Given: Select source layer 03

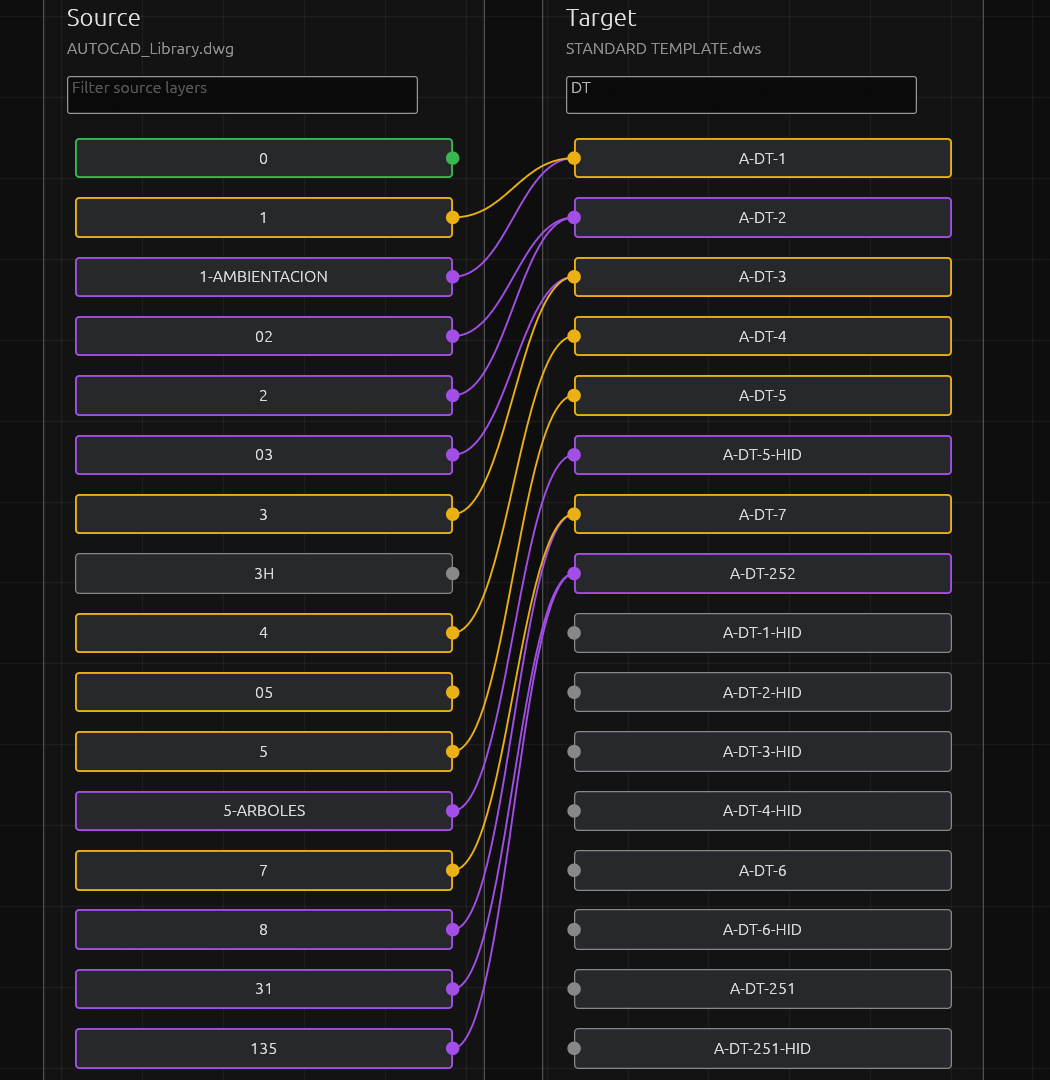Looking at the screenshot, I should 264,455.
